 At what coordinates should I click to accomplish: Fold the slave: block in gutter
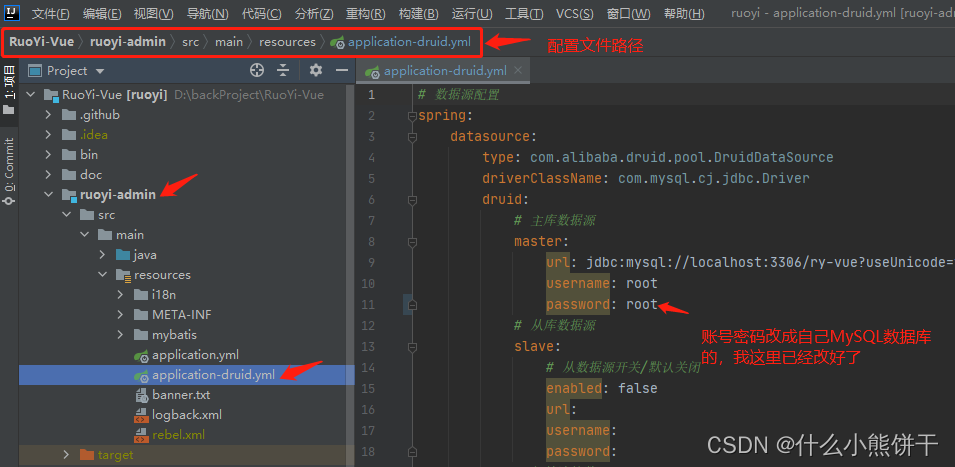click(x=412, y=346)
